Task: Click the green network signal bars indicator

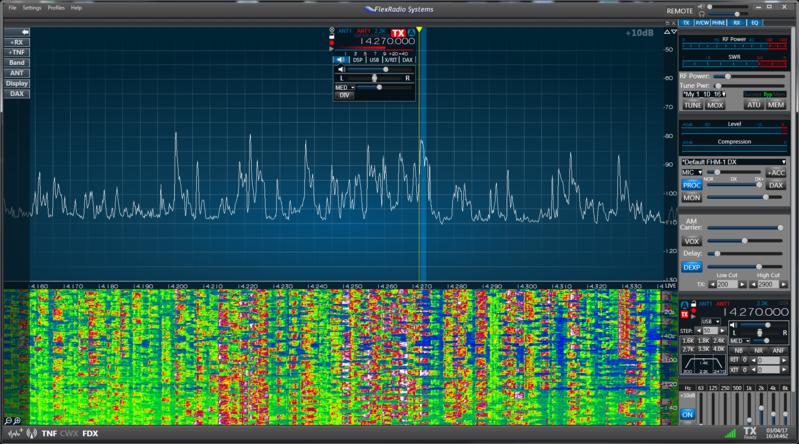Action: coord(730,433)
